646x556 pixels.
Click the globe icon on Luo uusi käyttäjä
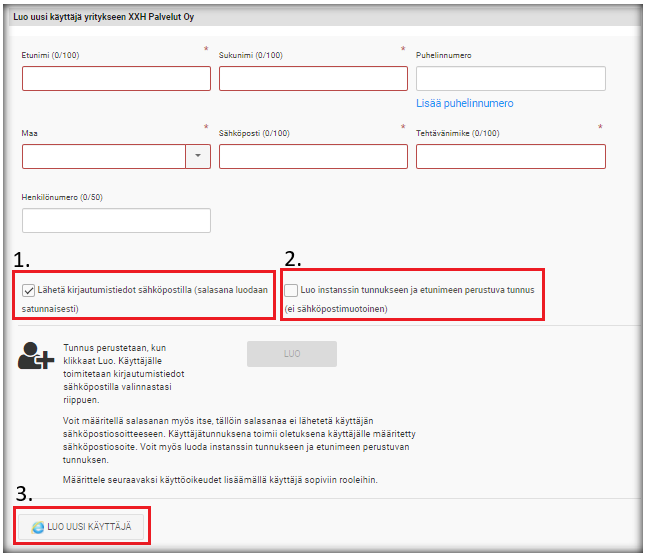pos(38,526)
